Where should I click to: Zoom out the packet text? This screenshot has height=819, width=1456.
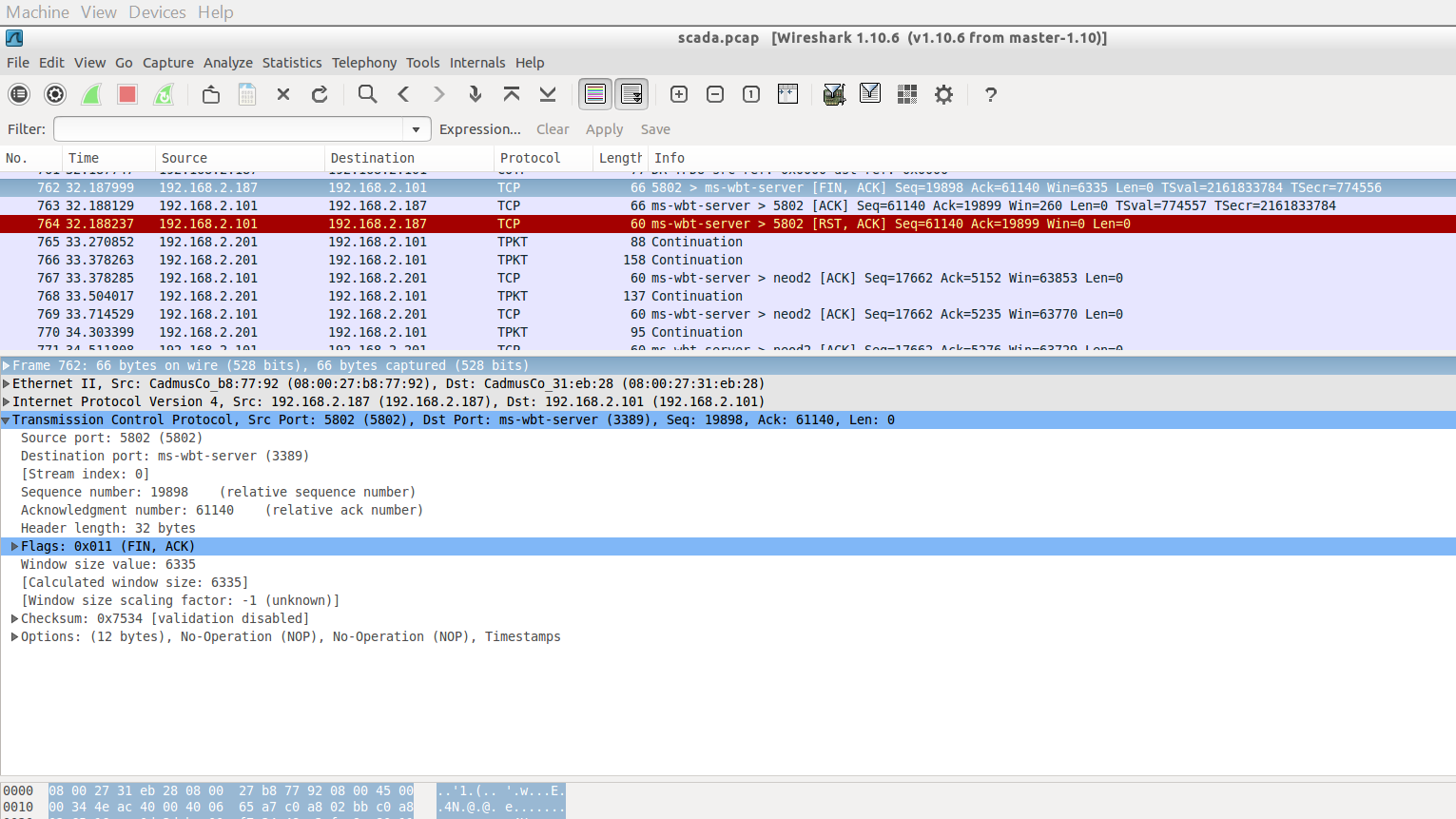[x=715, y=94]
